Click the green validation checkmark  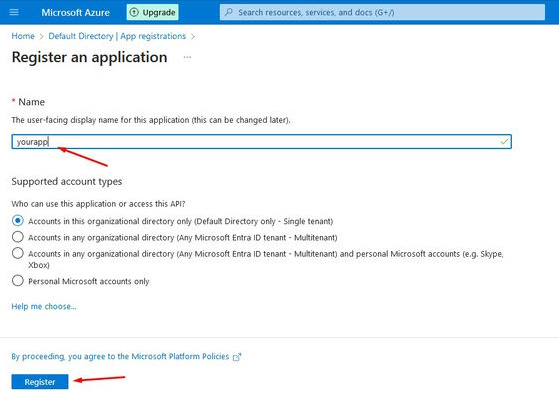[x=504, y=142]
